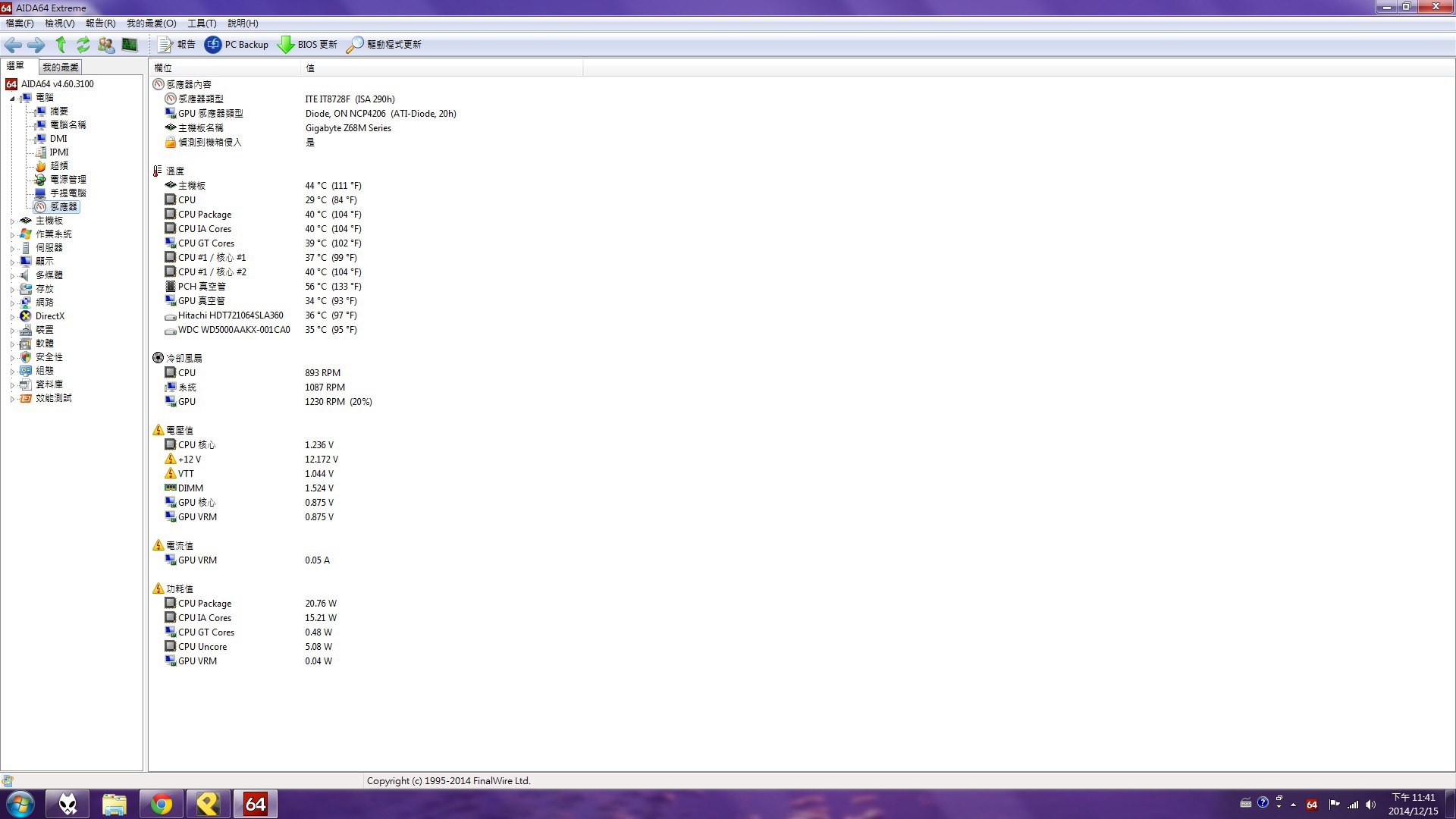Expand the 網路 tree node
This screenshot has height=819, width=1456.
(12, 303)
